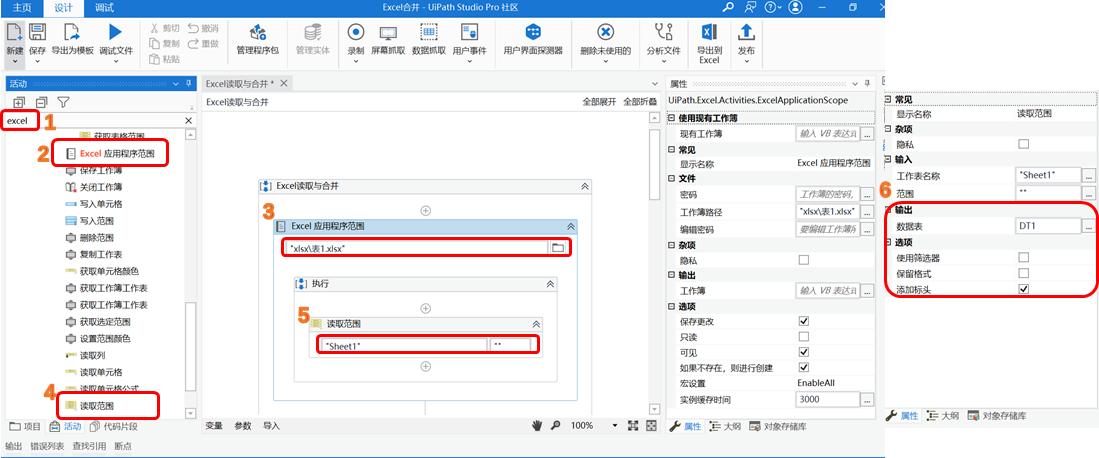1099x458 pixels.
Task: Toggle the 保存更改 checkbox
Action: coord(804,321)
